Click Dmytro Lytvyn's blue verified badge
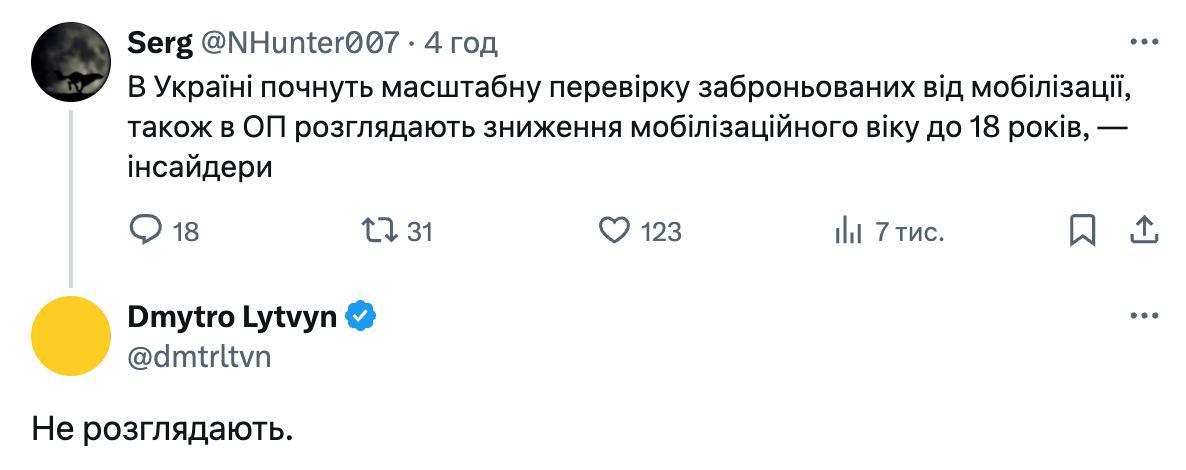Image resolution: width=1186 pixels, height=470 pixels. (361, 317)
